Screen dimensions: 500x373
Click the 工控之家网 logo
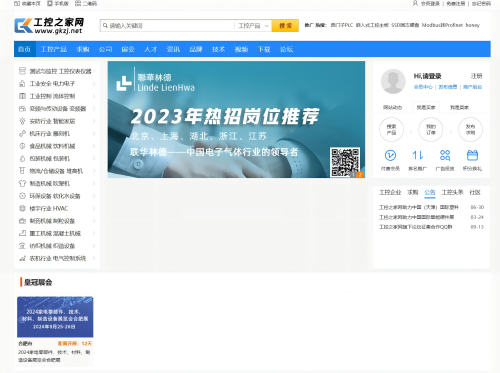49,25
